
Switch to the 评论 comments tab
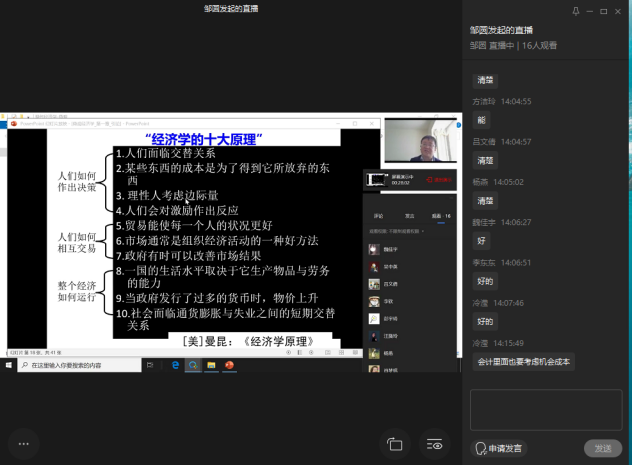[378, 215]
